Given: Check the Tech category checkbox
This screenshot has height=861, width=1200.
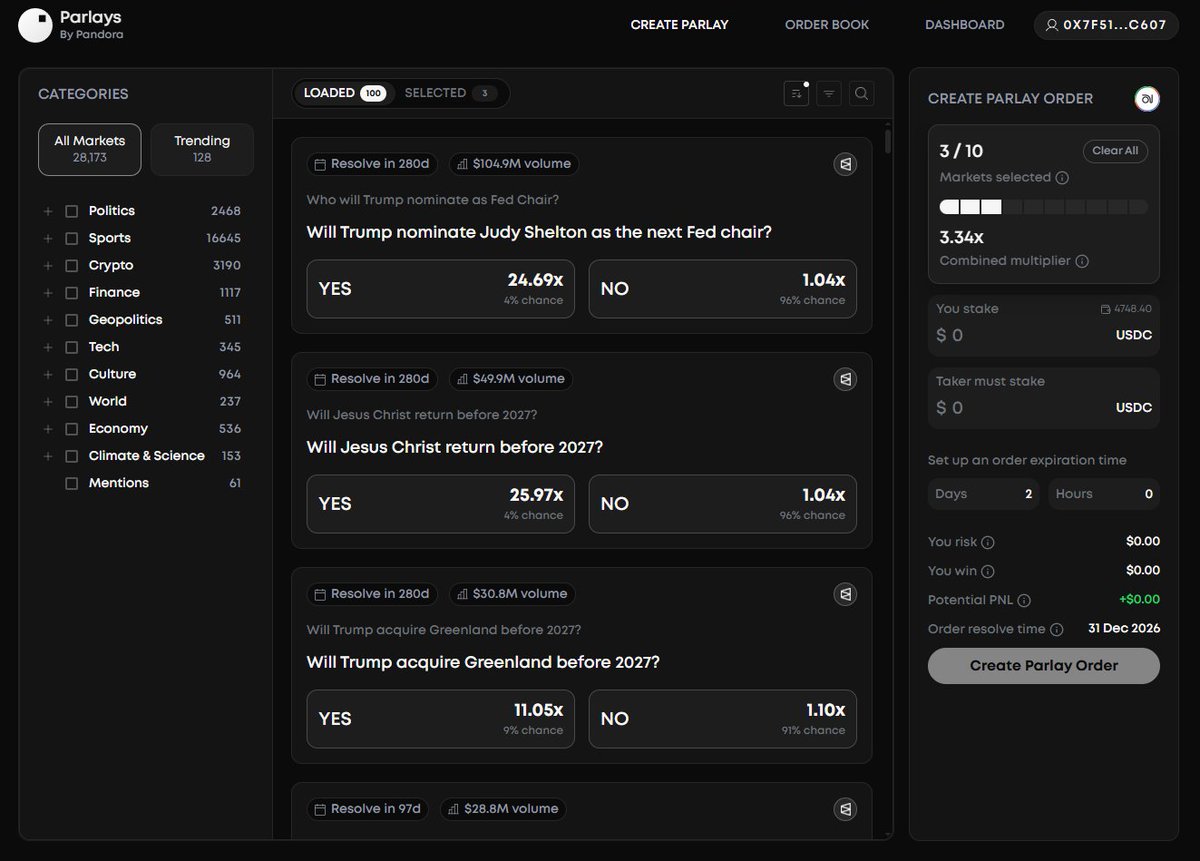Looking at the screenshot, I should pos(71,347).
